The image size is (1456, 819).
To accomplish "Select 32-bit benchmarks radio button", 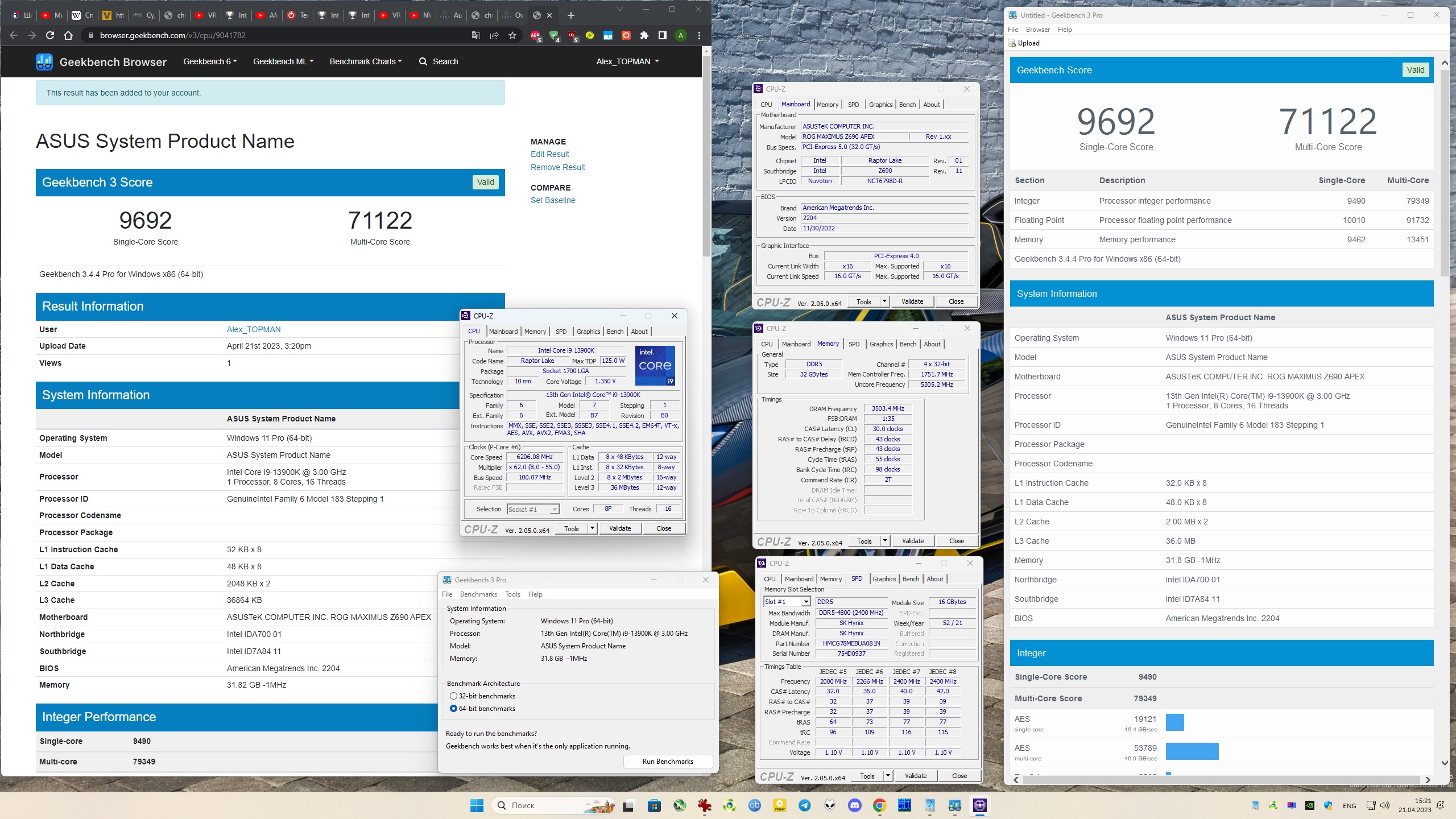I will pyautogui.click(x=453, y=696).
